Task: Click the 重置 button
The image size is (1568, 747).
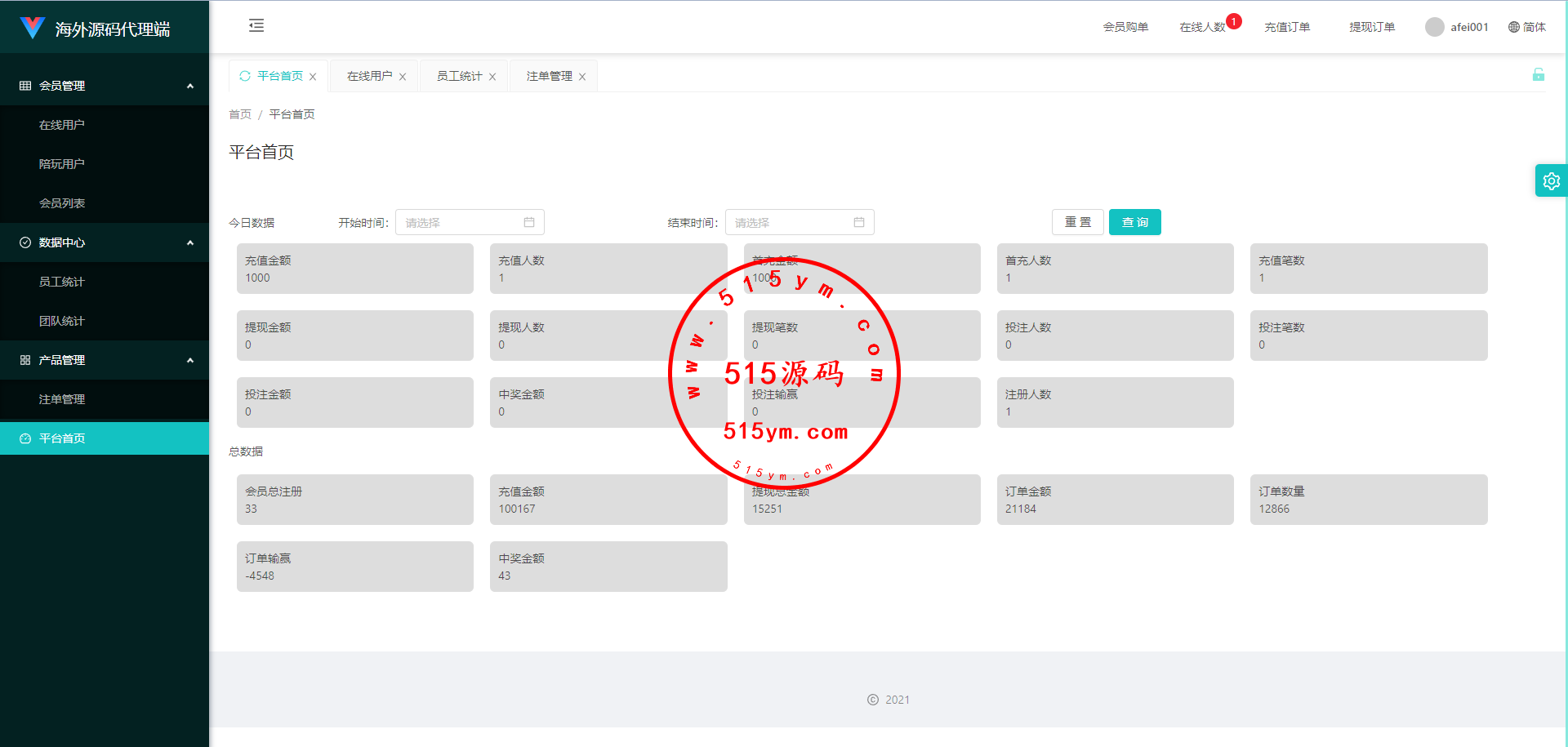Action: click(1077, 222)
